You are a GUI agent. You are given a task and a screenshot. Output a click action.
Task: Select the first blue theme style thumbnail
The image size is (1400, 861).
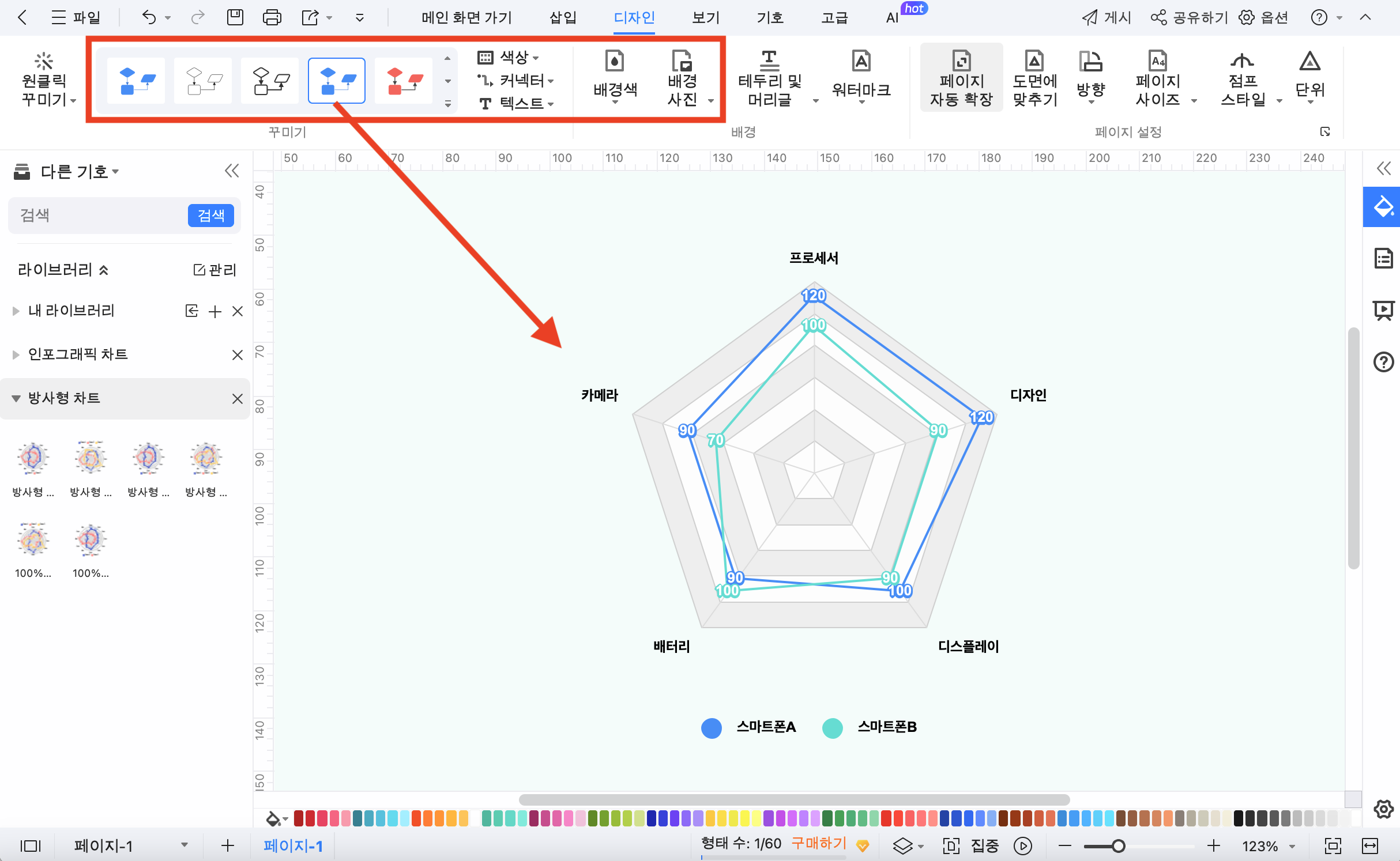pos(136,80)
